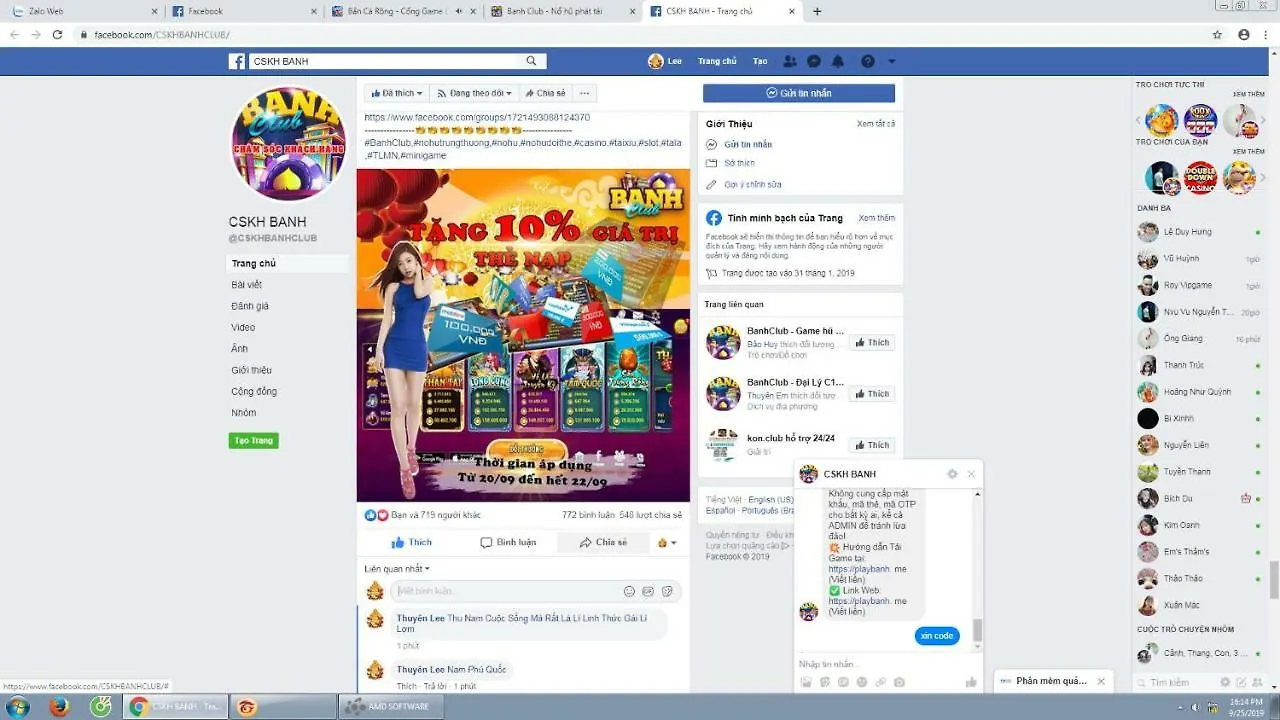Attach file link icon in chat toolbar
The width and height of the screenshot is (1280, 720).
tap(880, 682)
